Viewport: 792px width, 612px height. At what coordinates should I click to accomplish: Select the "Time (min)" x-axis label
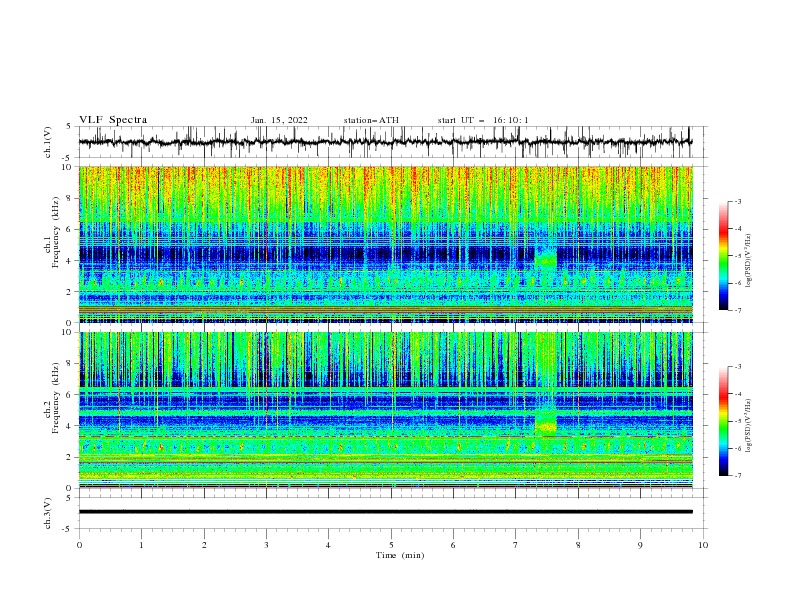click(x=400, y=555)
